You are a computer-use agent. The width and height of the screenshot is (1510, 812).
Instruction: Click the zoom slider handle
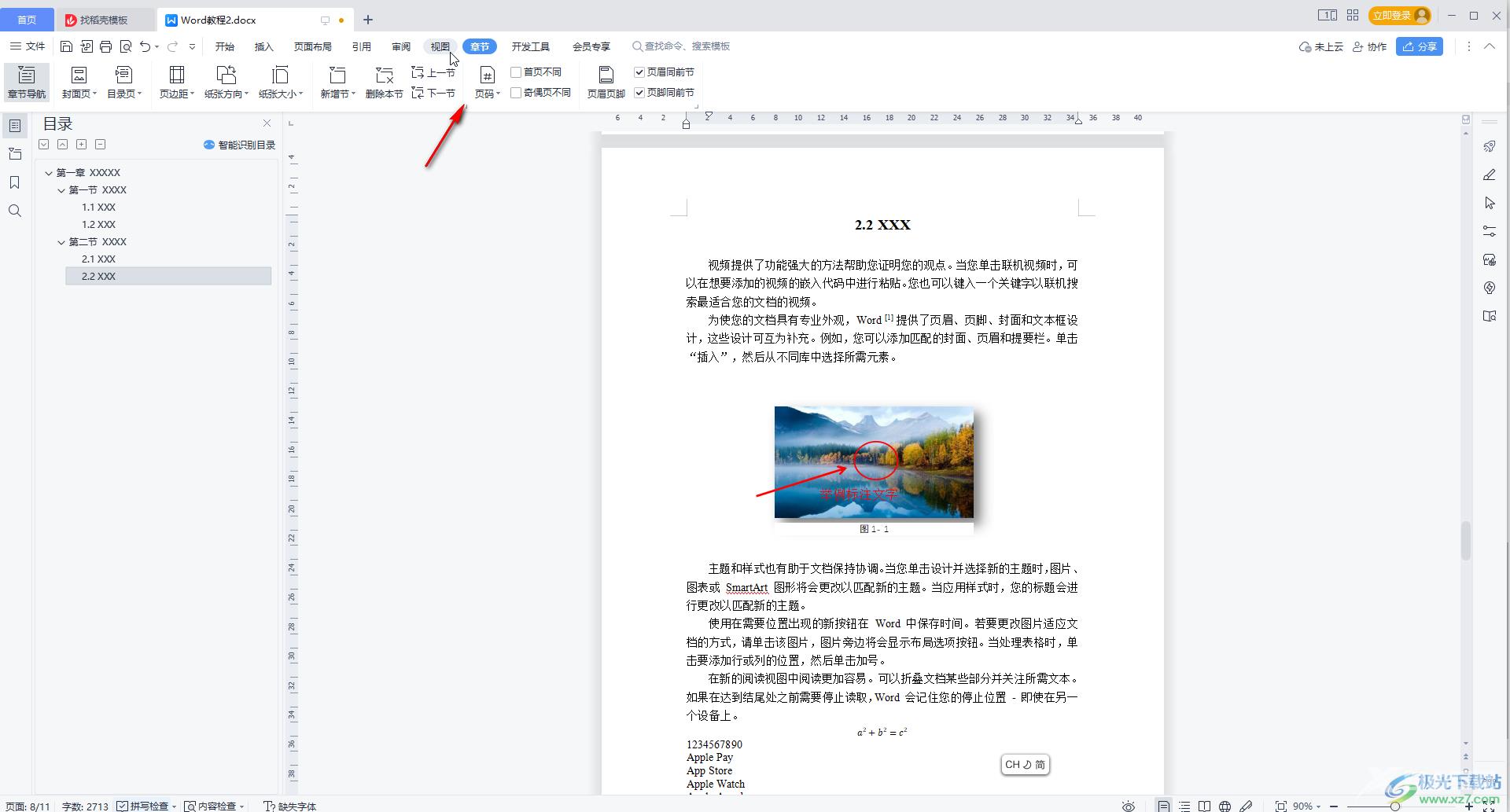coord(1394,806)
